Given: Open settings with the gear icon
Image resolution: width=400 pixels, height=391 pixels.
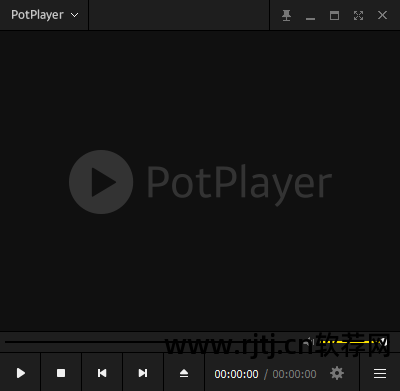Looking at the screenshot, I should pyautogui.click(x=337, y=373).
